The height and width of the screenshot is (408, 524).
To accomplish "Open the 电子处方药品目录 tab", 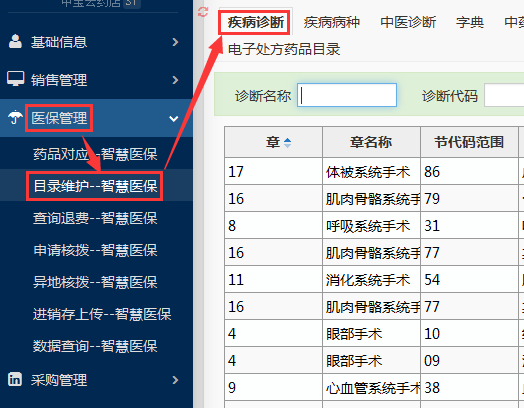I will coord(284,49).
